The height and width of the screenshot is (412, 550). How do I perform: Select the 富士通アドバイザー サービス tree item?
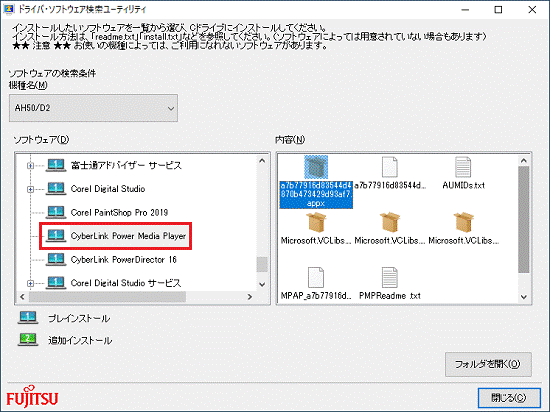(126, 166)
